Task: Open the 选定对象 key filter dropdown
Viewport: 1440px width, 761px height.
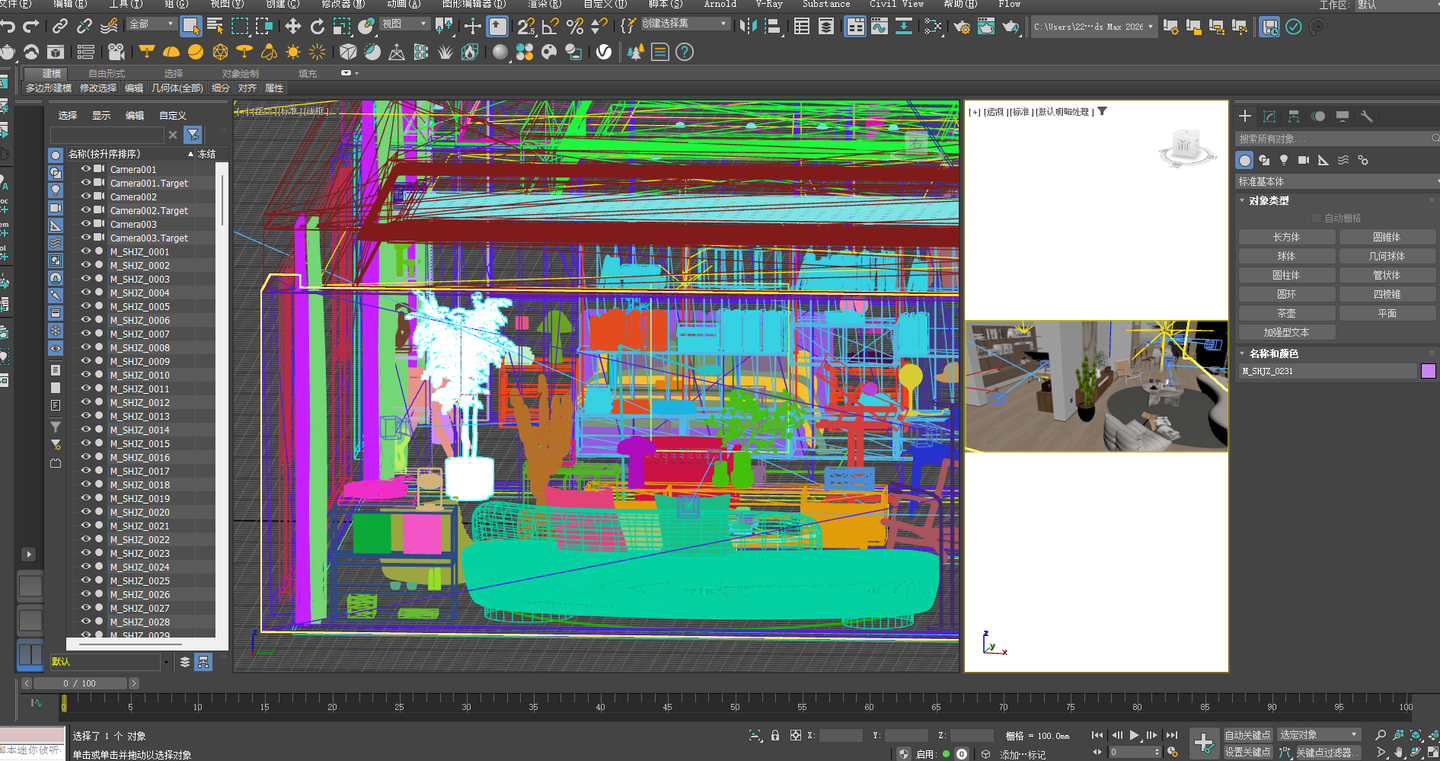Action: click(x=1319, y=735)
